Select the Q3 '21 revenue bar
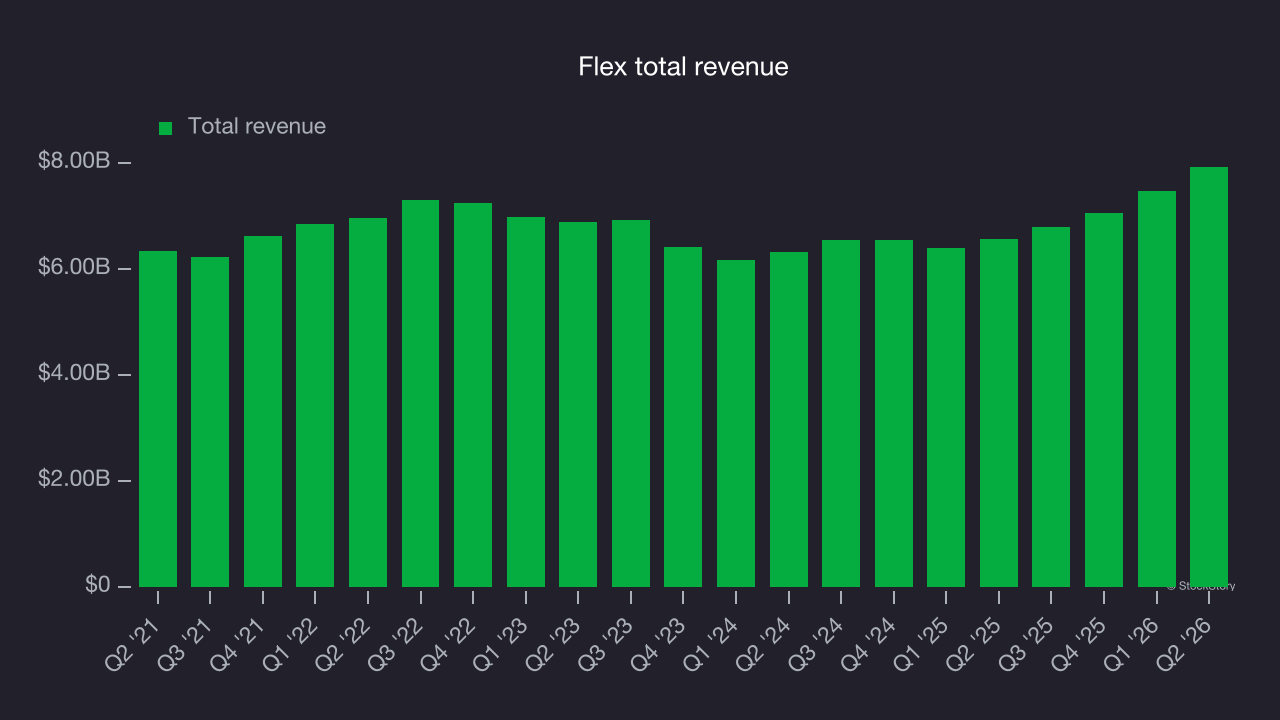Screen dimensions: 1280x720 pyautogui.click(x=210, y=422)
